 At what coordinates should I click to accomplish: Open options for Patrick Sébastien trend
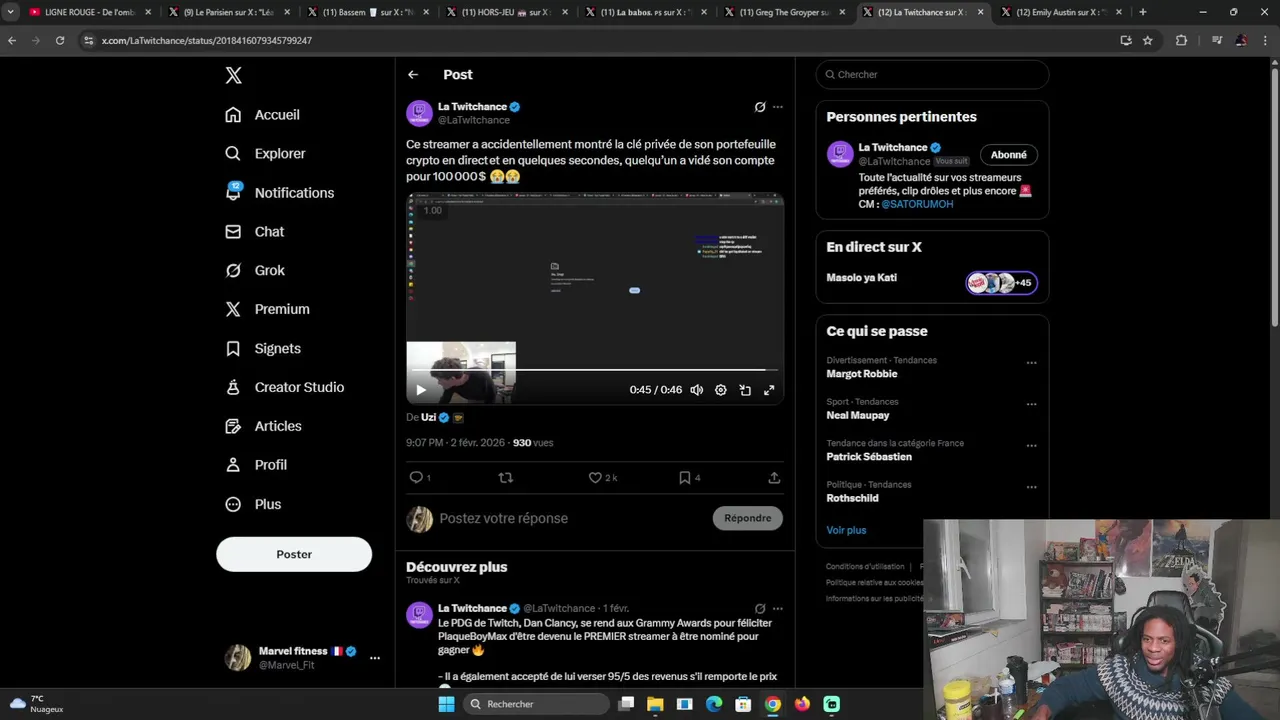1031,446
